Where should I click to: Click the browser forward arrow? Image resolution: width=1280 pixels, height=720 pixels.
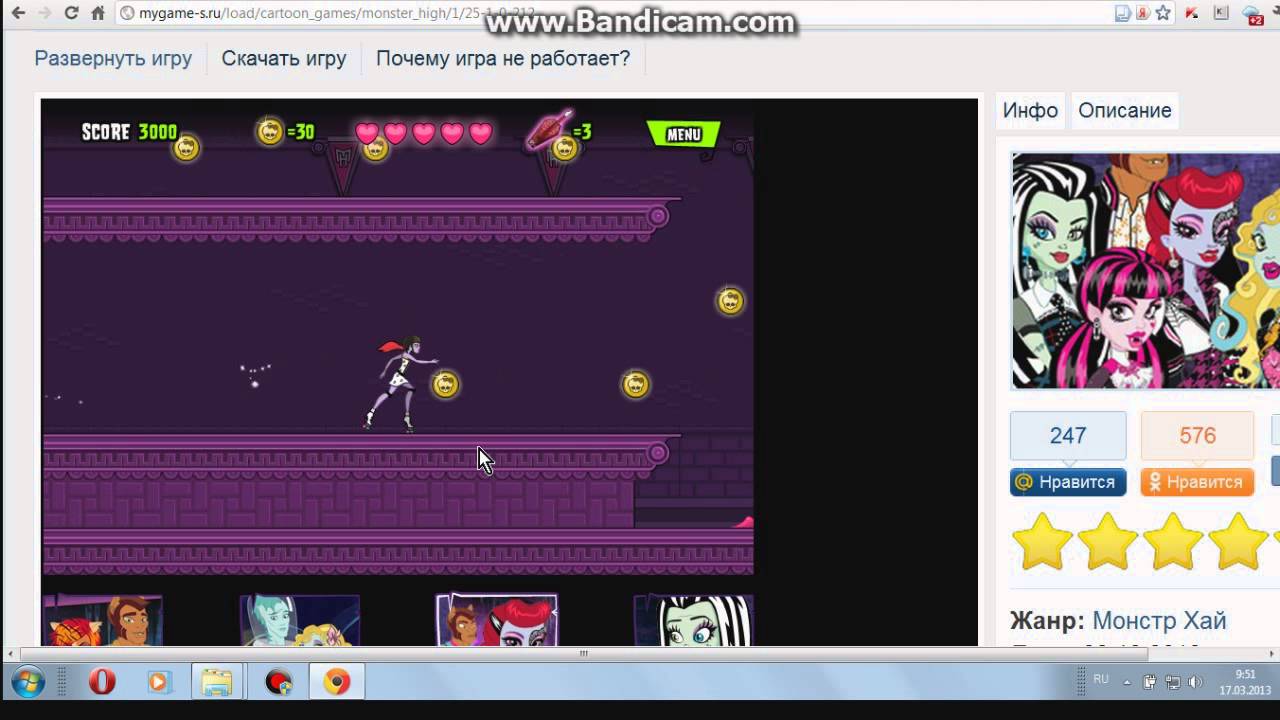coord(44,14)
